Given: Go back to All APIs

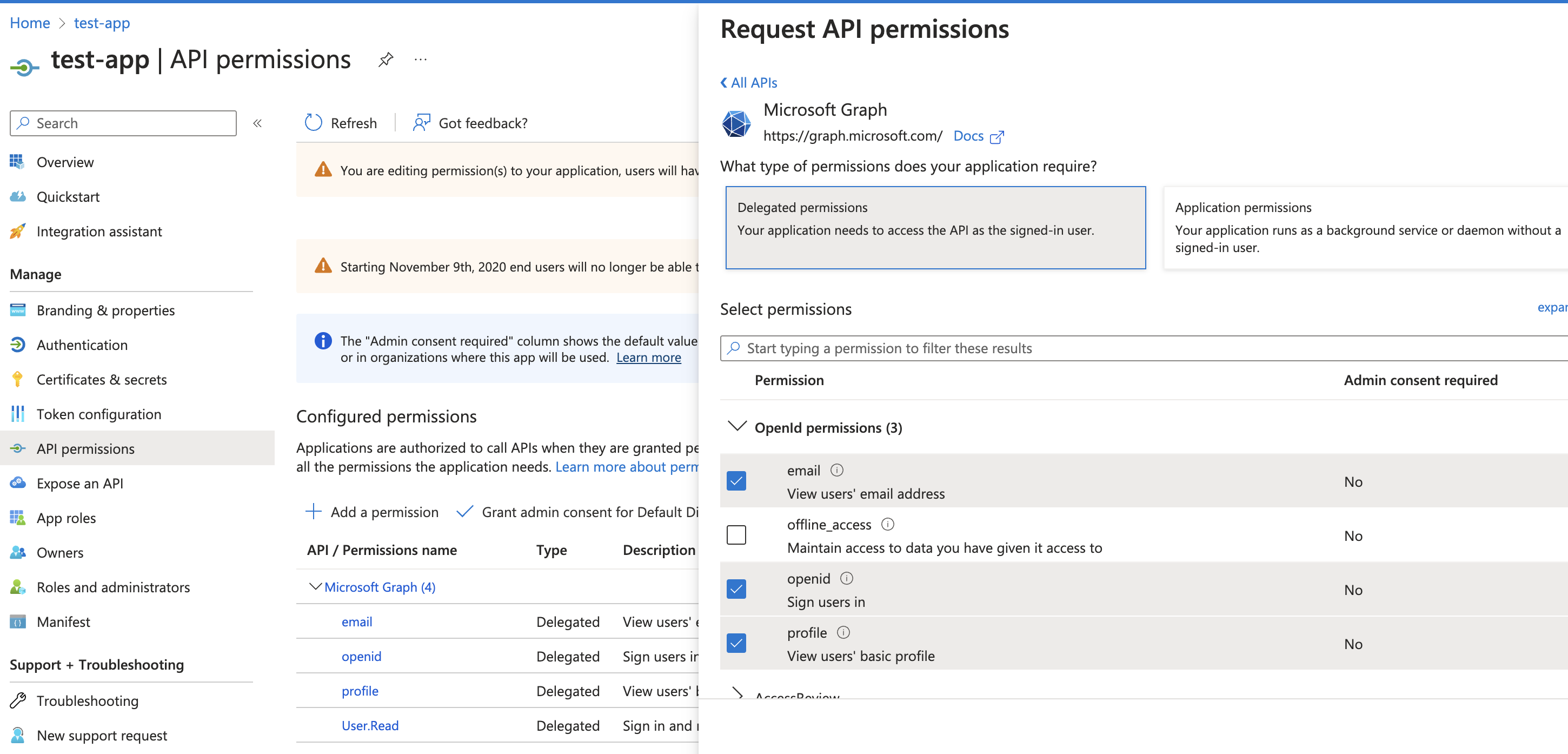Looking at the screenshot, I should click(749, 83).
